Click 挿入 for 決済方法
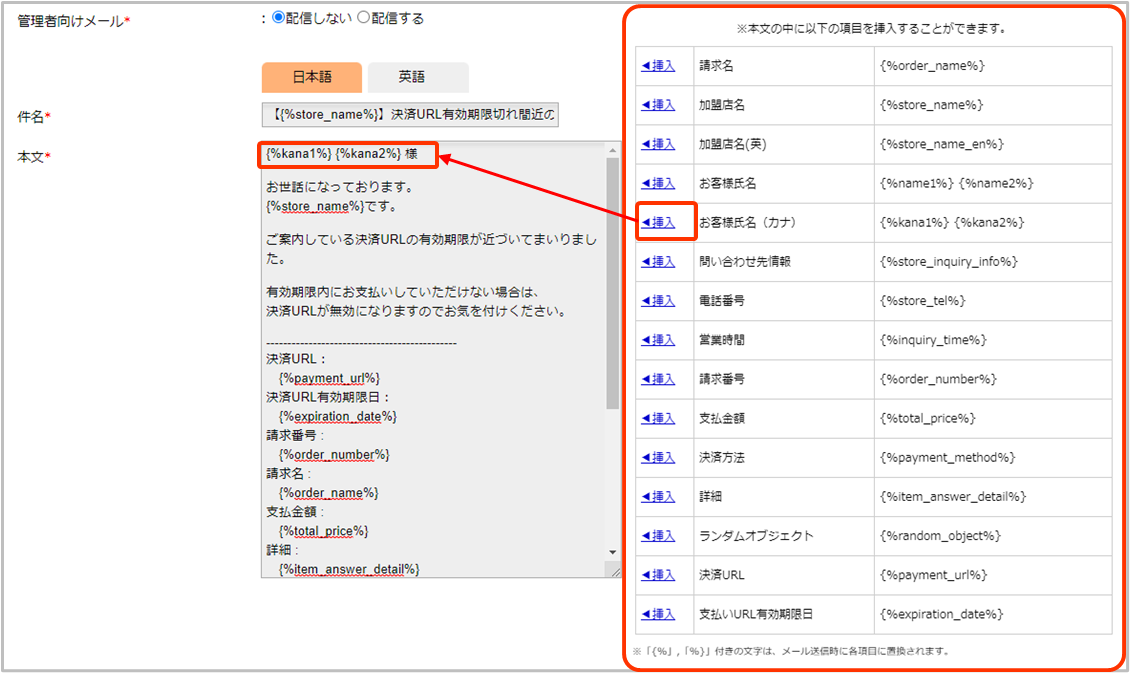Image resolution: width=1130 pixels, height=673 pixels. point(658,457)
